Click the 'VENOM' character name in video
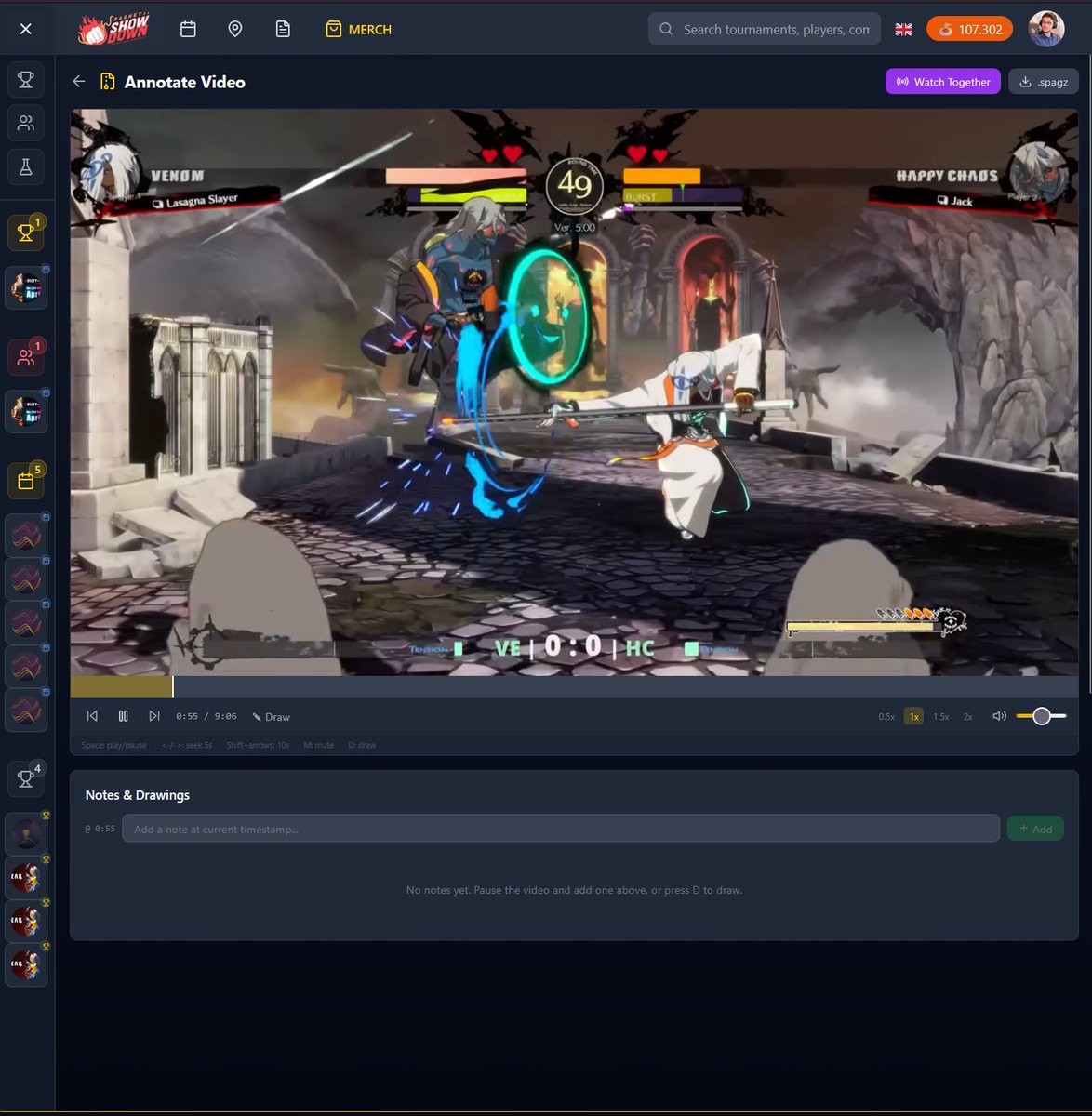This screenshot has width=1092, height=1116. pyautogui.click(x=177, y=176)
